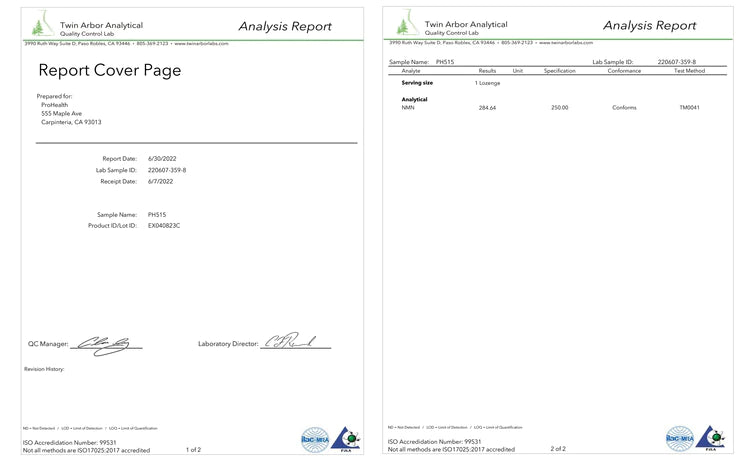Click the Conforms value in NMN row
The image size is (750, 457).
[x=624, y=107]
